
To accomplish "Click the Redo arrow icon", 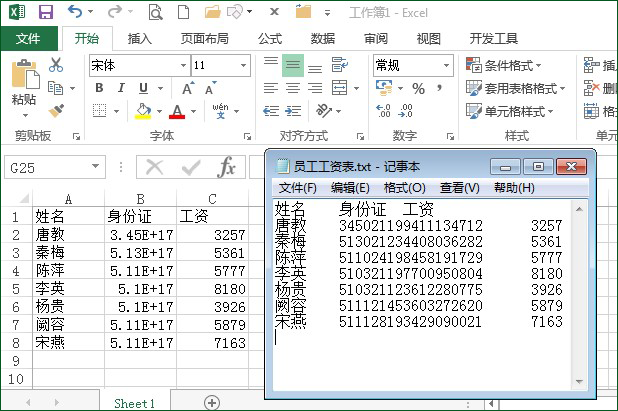I will click(x=114, y=12).
